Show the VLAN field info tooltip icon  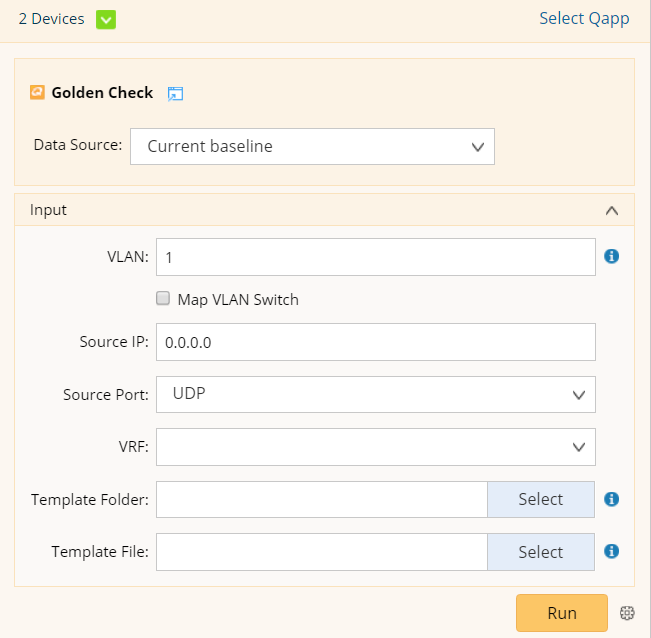[612, 256]
